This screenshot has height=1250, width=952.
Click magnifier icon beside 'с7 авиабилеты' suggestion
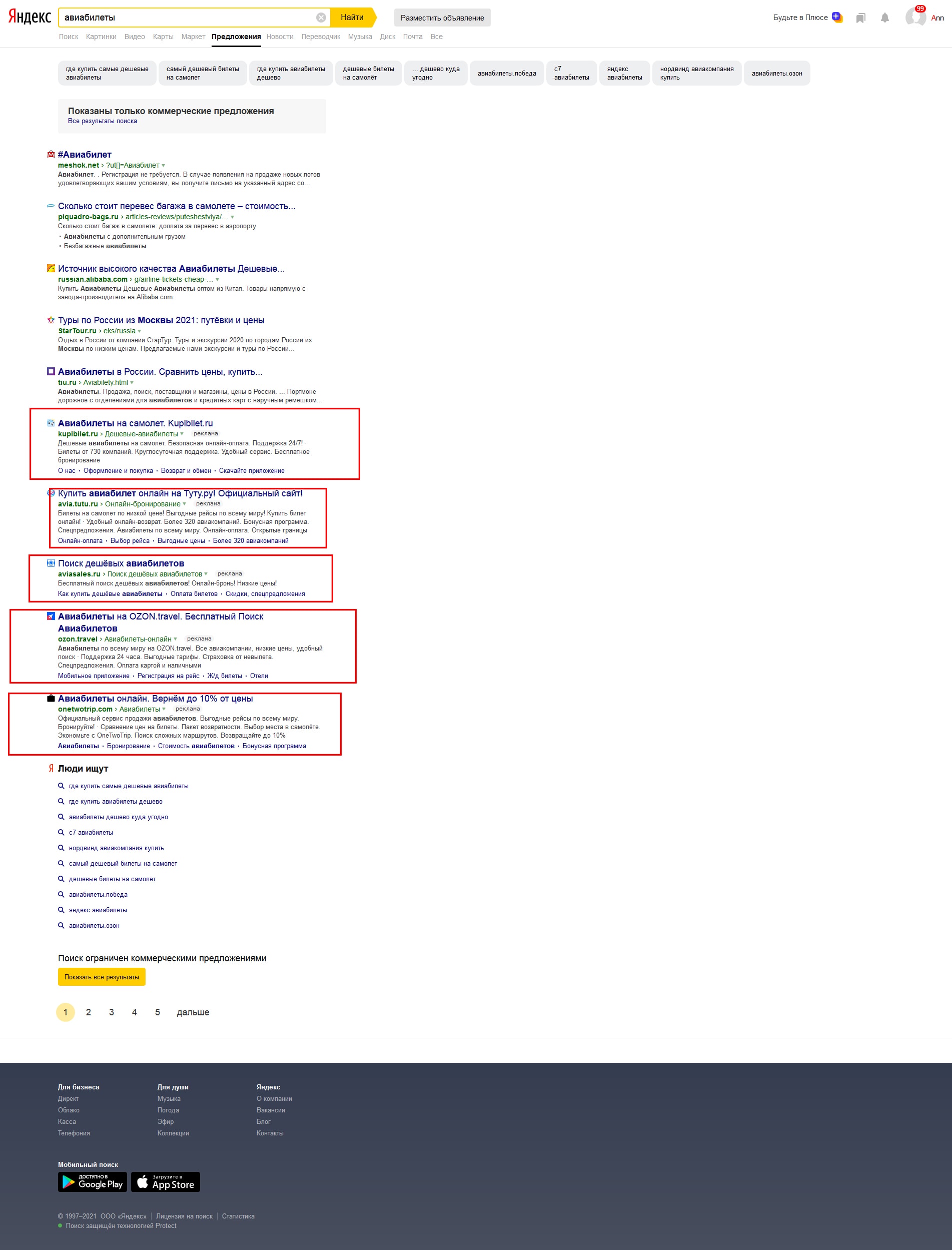pyautogui.click(x=61, y=832)
